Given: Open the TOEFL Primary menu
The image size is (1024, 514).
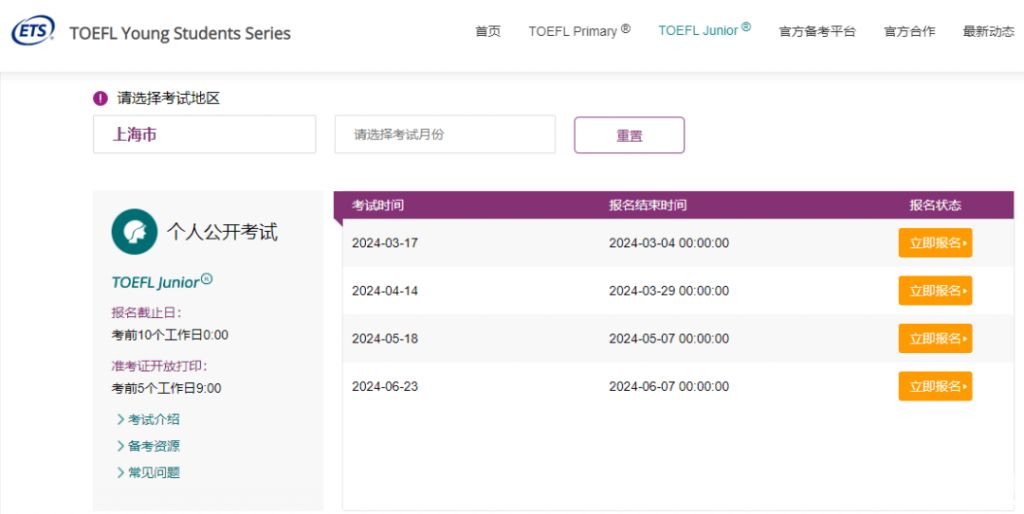Looking at the screenshot, I should [x=579, y=31].
